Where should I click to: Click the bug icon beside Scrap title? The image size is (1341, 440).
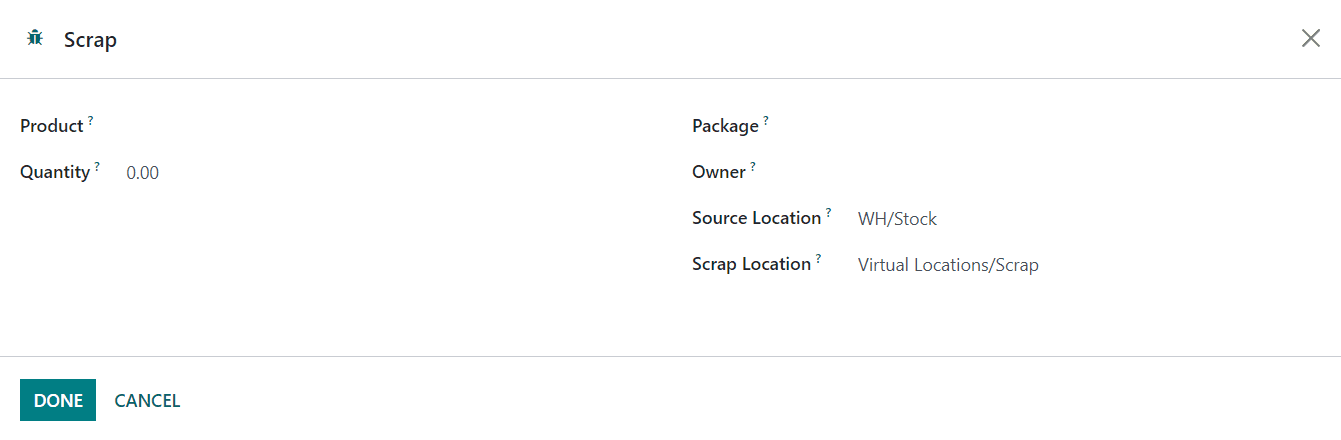click(x=35, y=39)
